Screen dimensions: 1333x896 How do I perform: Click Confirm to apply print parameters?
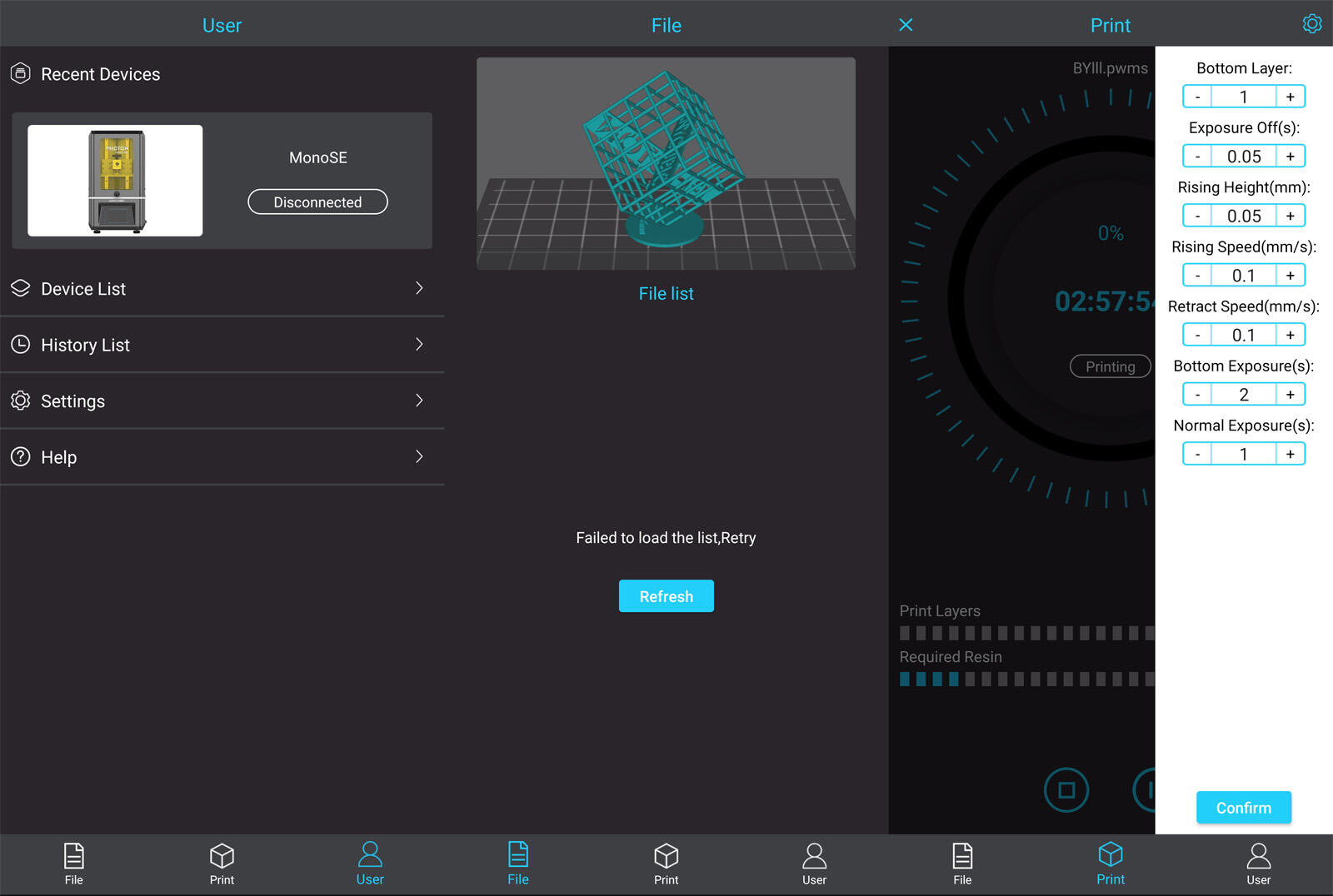coord(1243,808)
